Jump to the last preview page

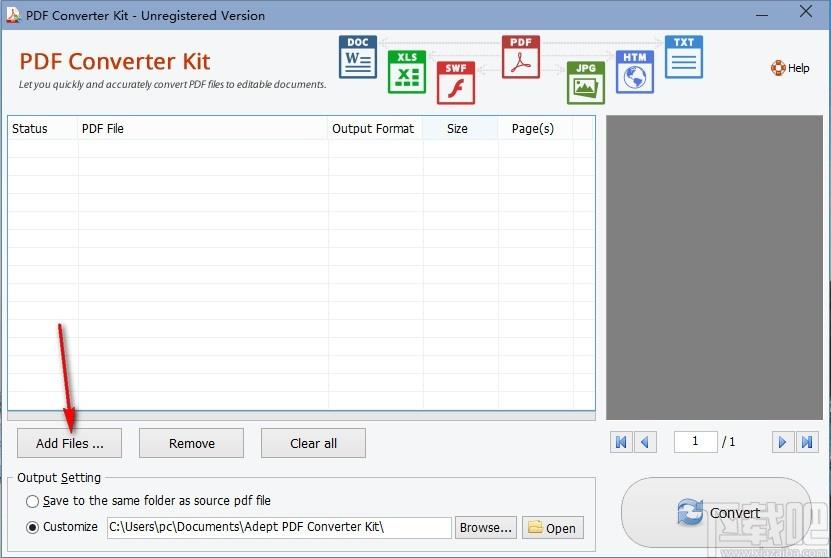[x=807, y=442]
